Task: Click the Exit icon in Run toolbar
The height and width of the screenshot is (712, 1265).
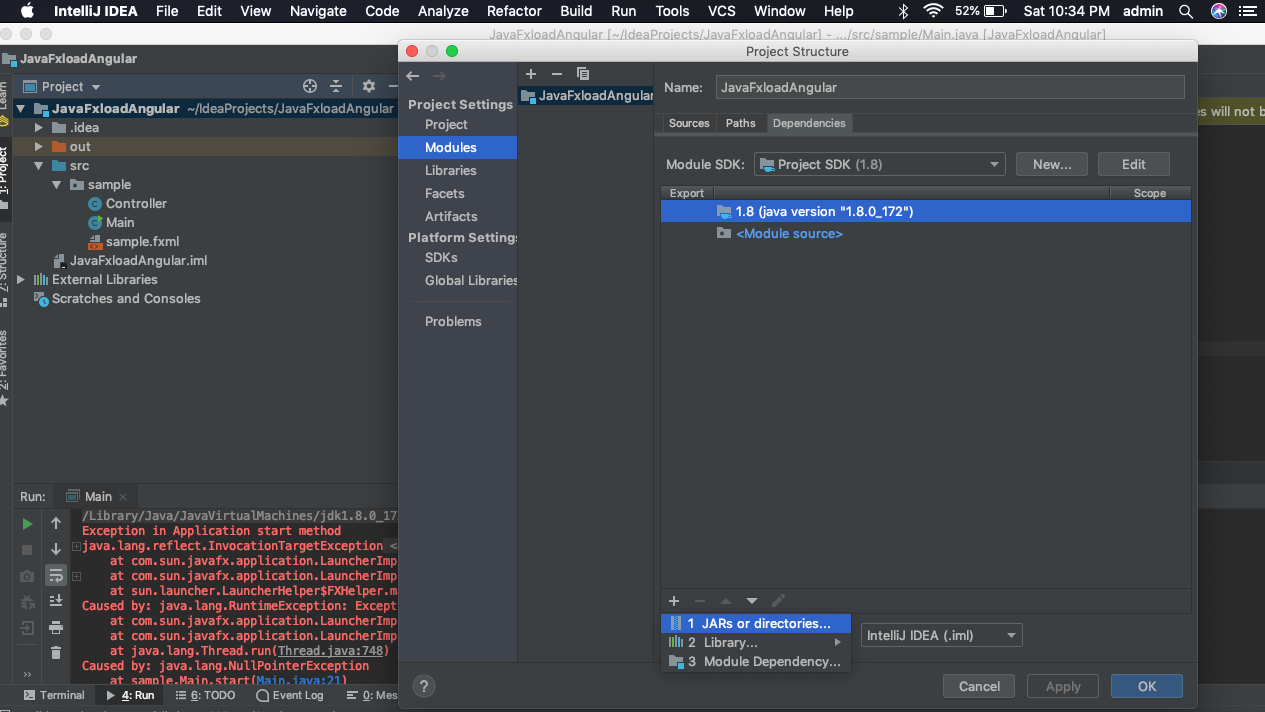Action: pos(27,628)
